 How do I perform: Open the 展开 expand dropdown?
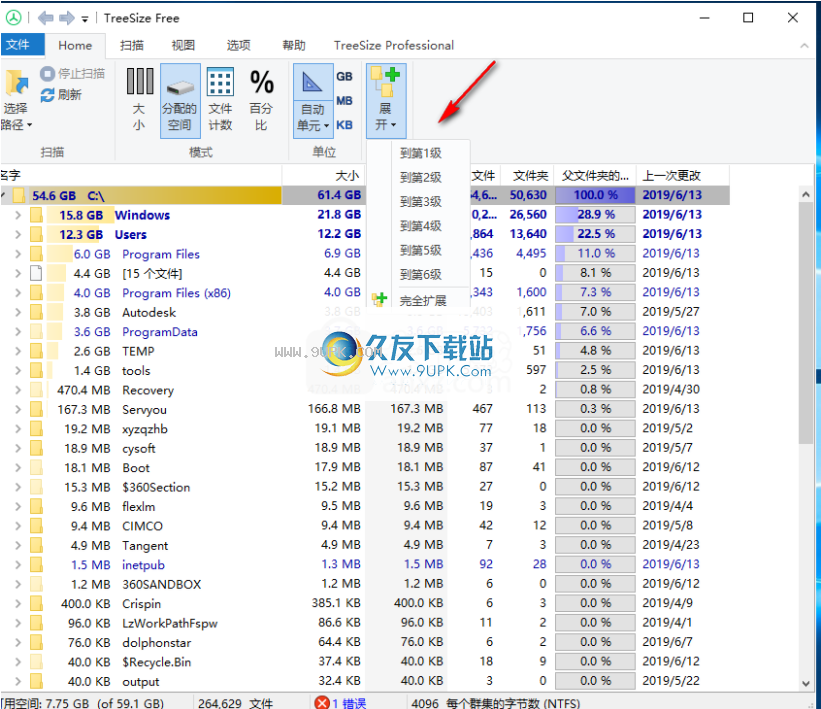(386, 100)
